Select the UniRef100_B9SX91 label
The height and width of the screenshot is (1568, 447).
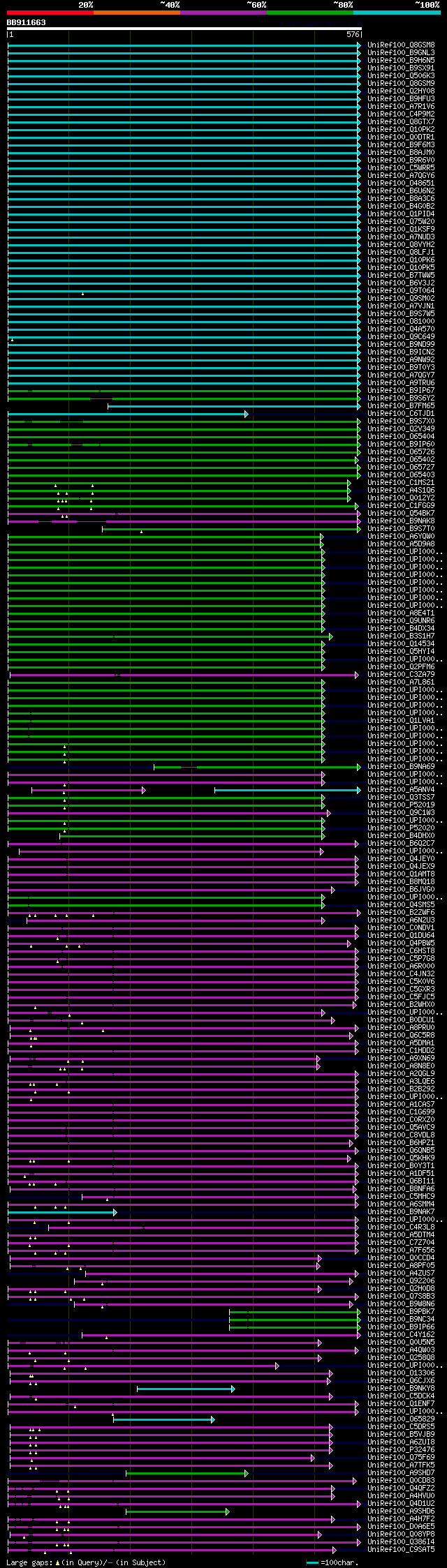tap(401, 68)
